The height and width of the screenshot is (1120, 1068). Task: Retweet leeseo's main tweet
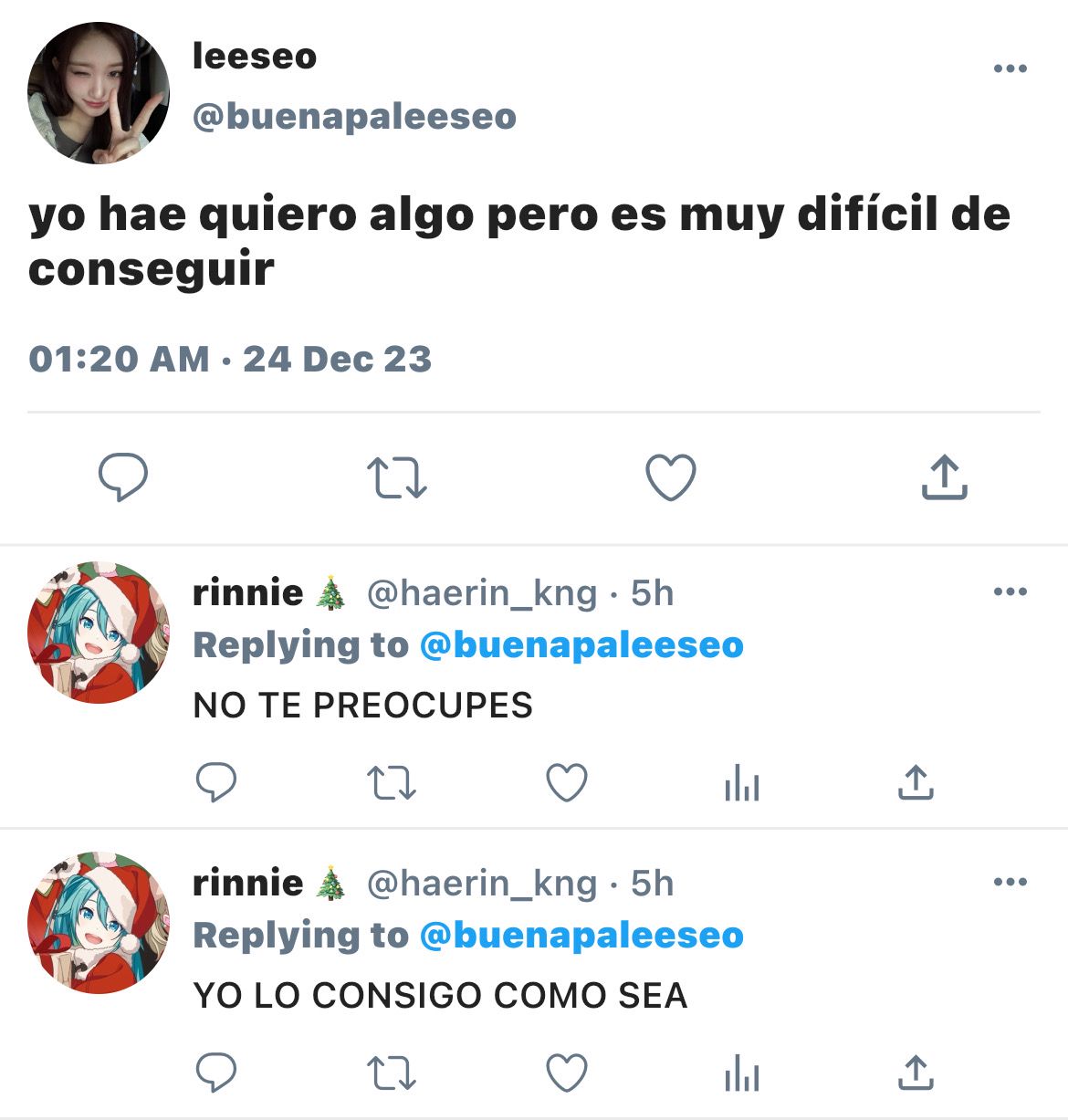396,477
